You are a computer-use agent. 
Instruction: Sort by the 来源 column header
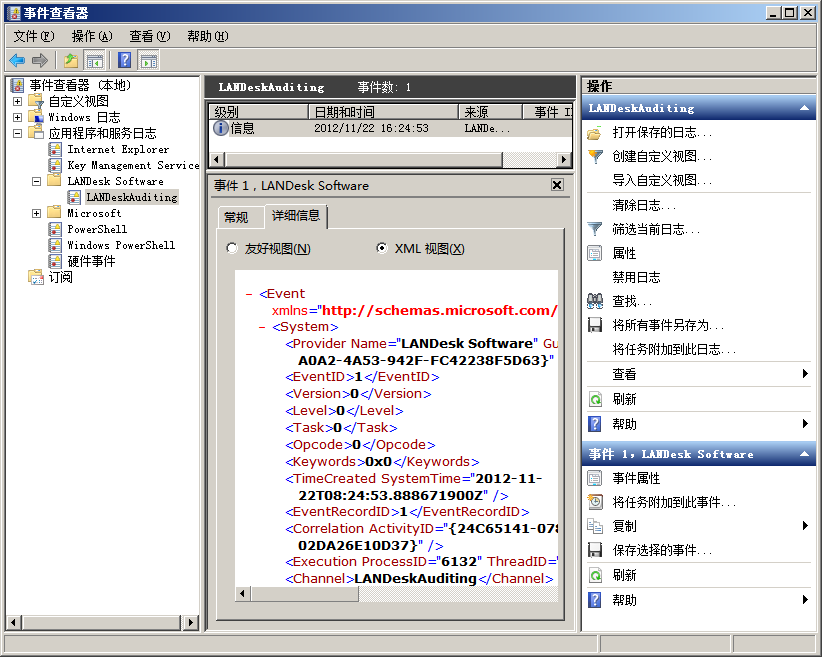491,112
